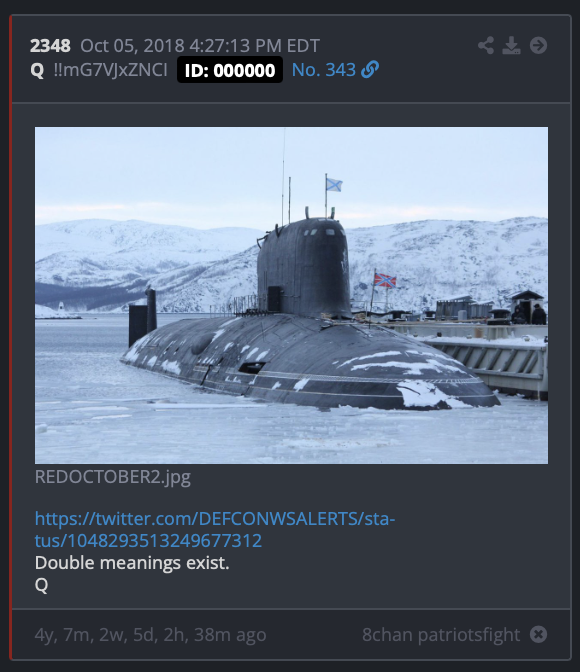
Task: Click the 8chan patriotsfight board label
Action: click(x=441, y=634)
